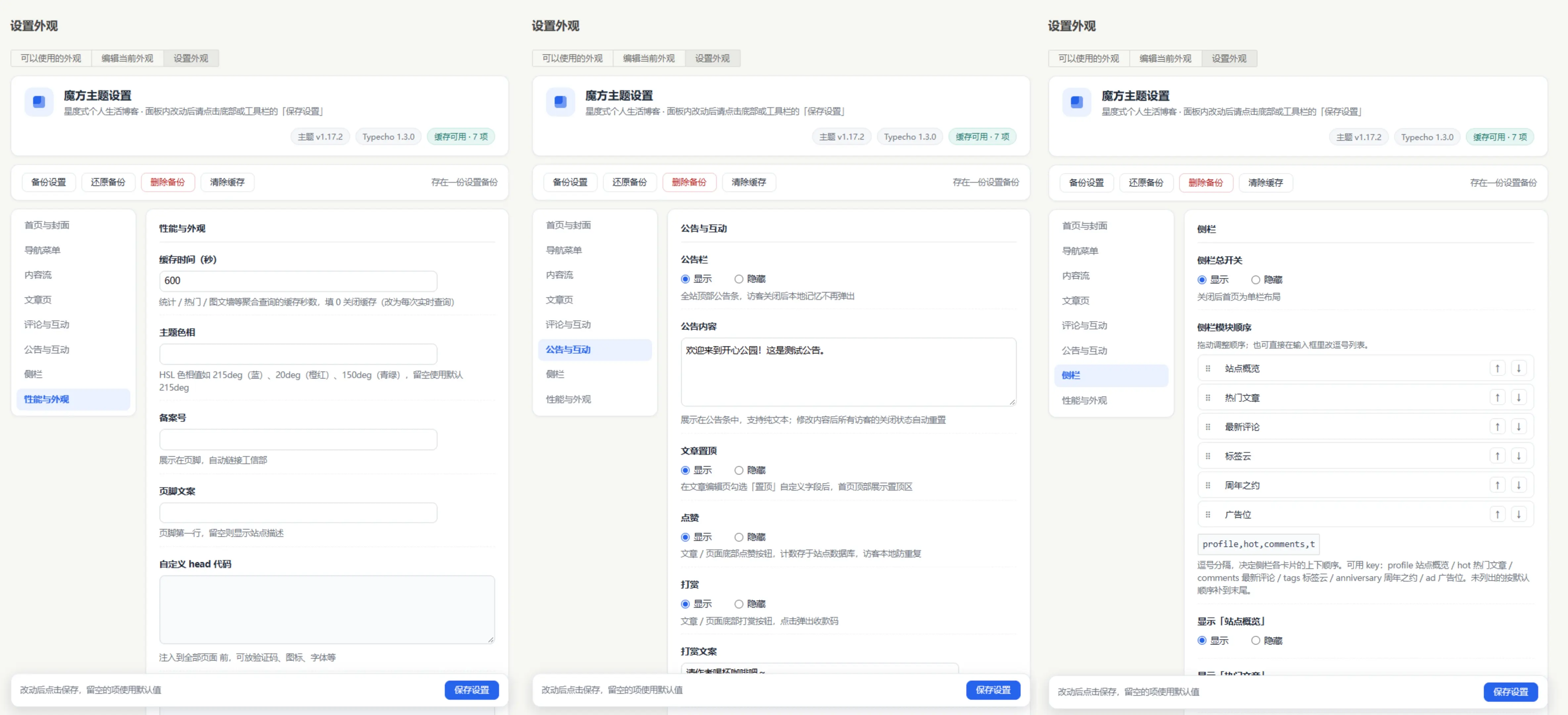Click the down arrow on 标签云 row

(1518, 456)
